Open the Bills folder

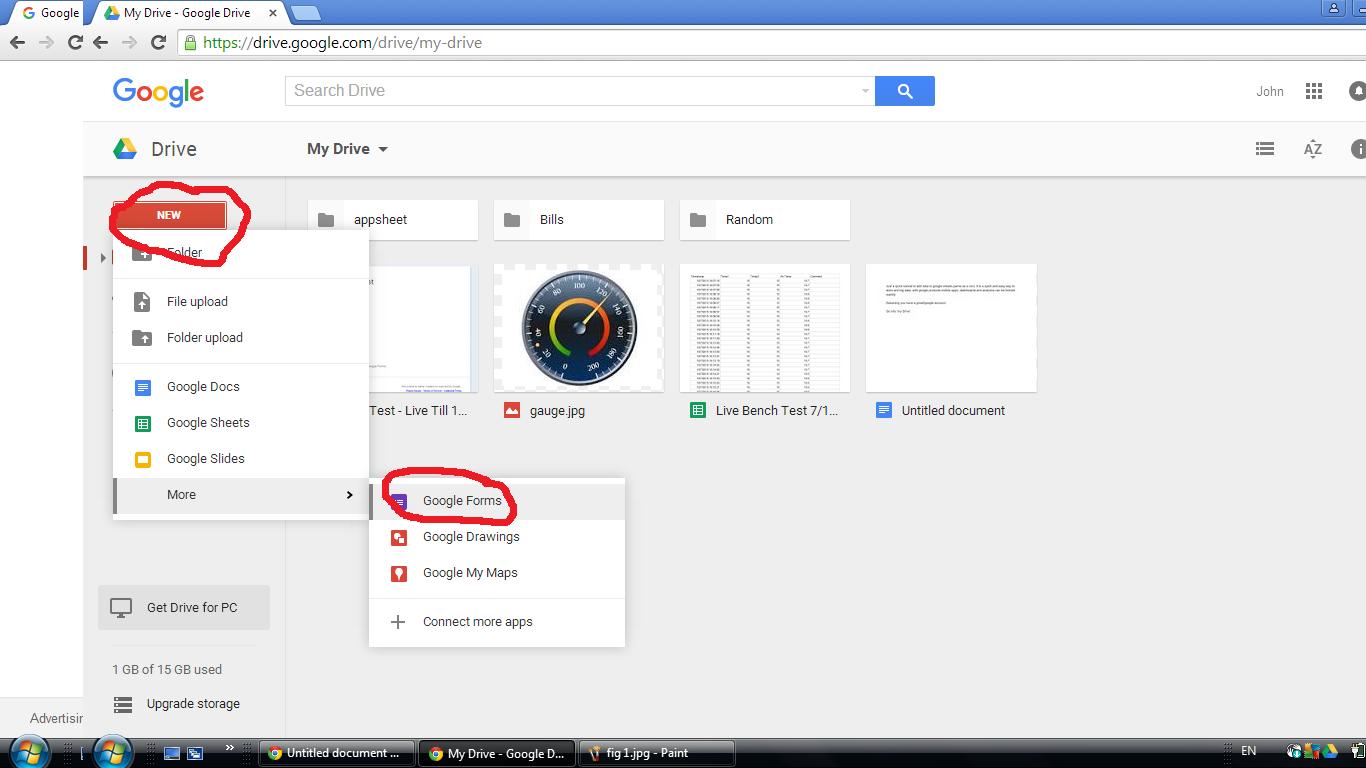click(579, 220)
